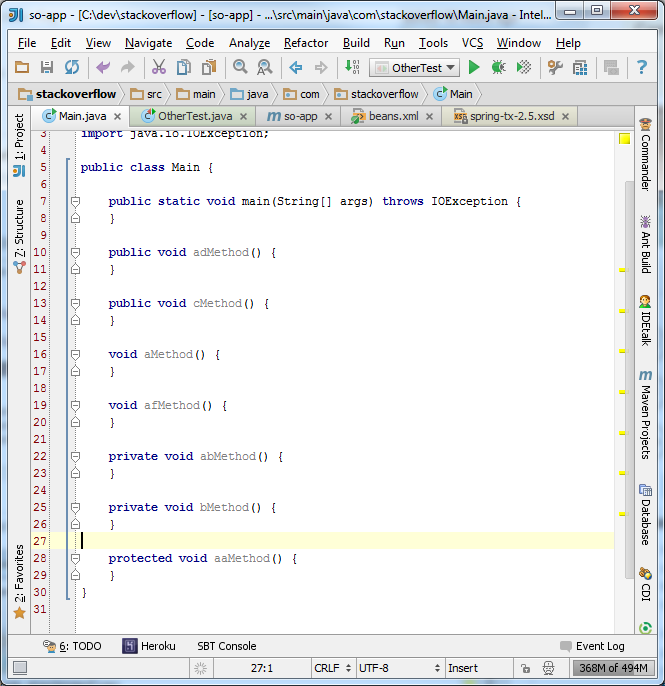This screenshot has height=686, width=665.
Task: Open the Heroku tool window
Action: point(149,646)
